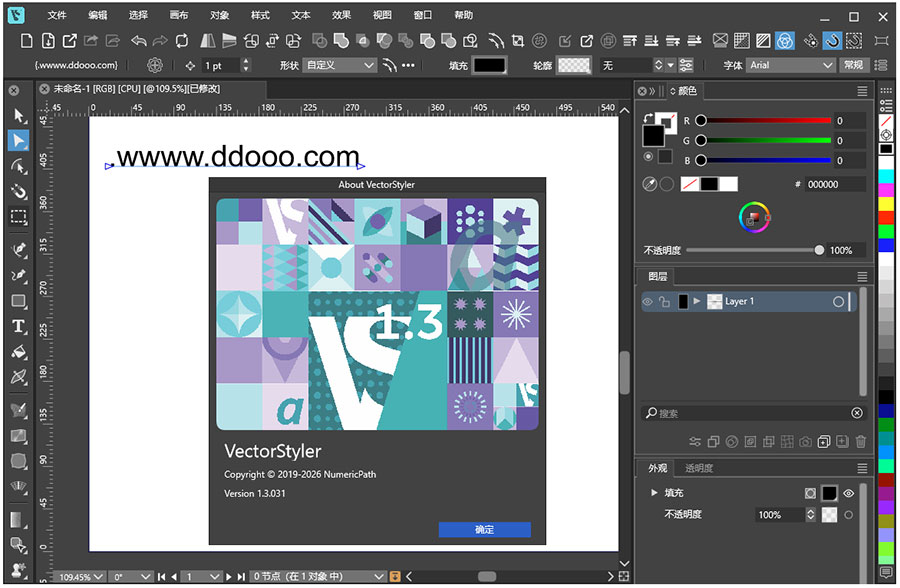Viewport: 900px width, 588px height.
Task: Click the 确定 button in About dialog
Action: click(x=484, y=529)
